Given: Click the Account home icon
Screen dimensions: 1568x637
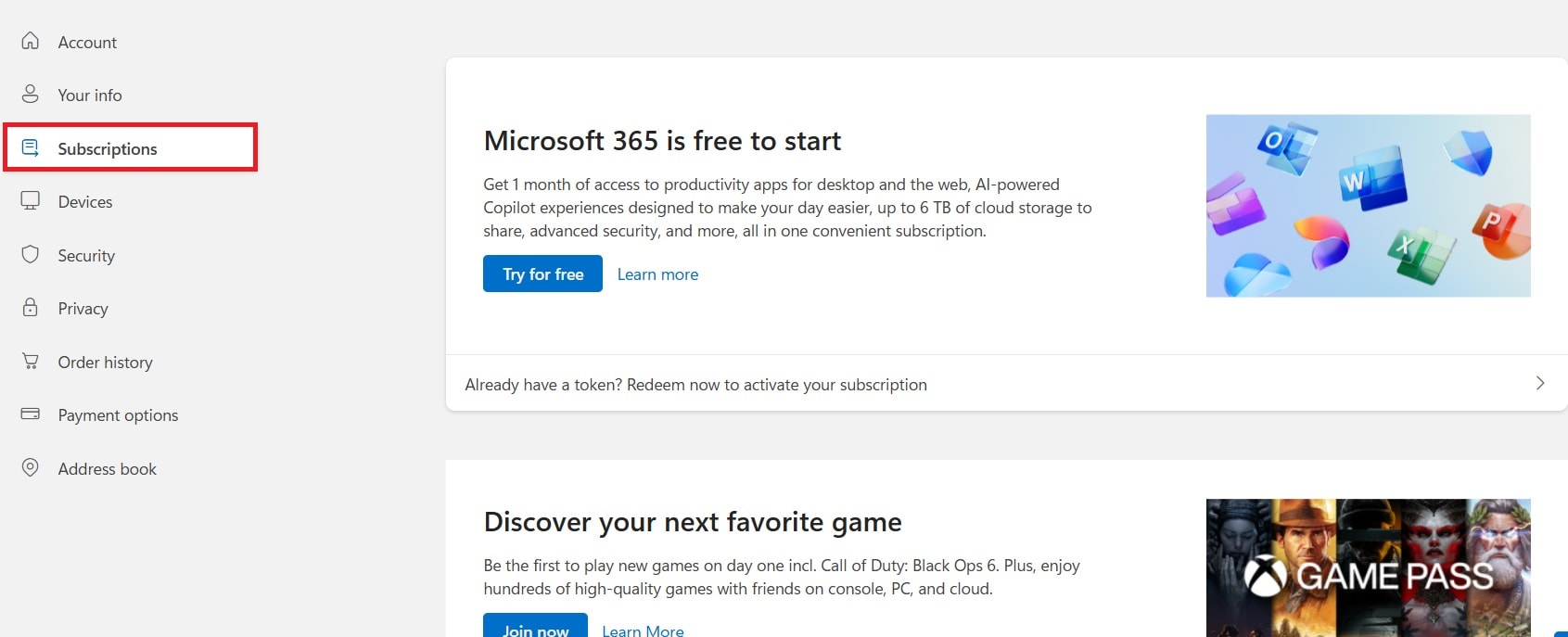Looking at the screenshot, I should tap(31, 42).
